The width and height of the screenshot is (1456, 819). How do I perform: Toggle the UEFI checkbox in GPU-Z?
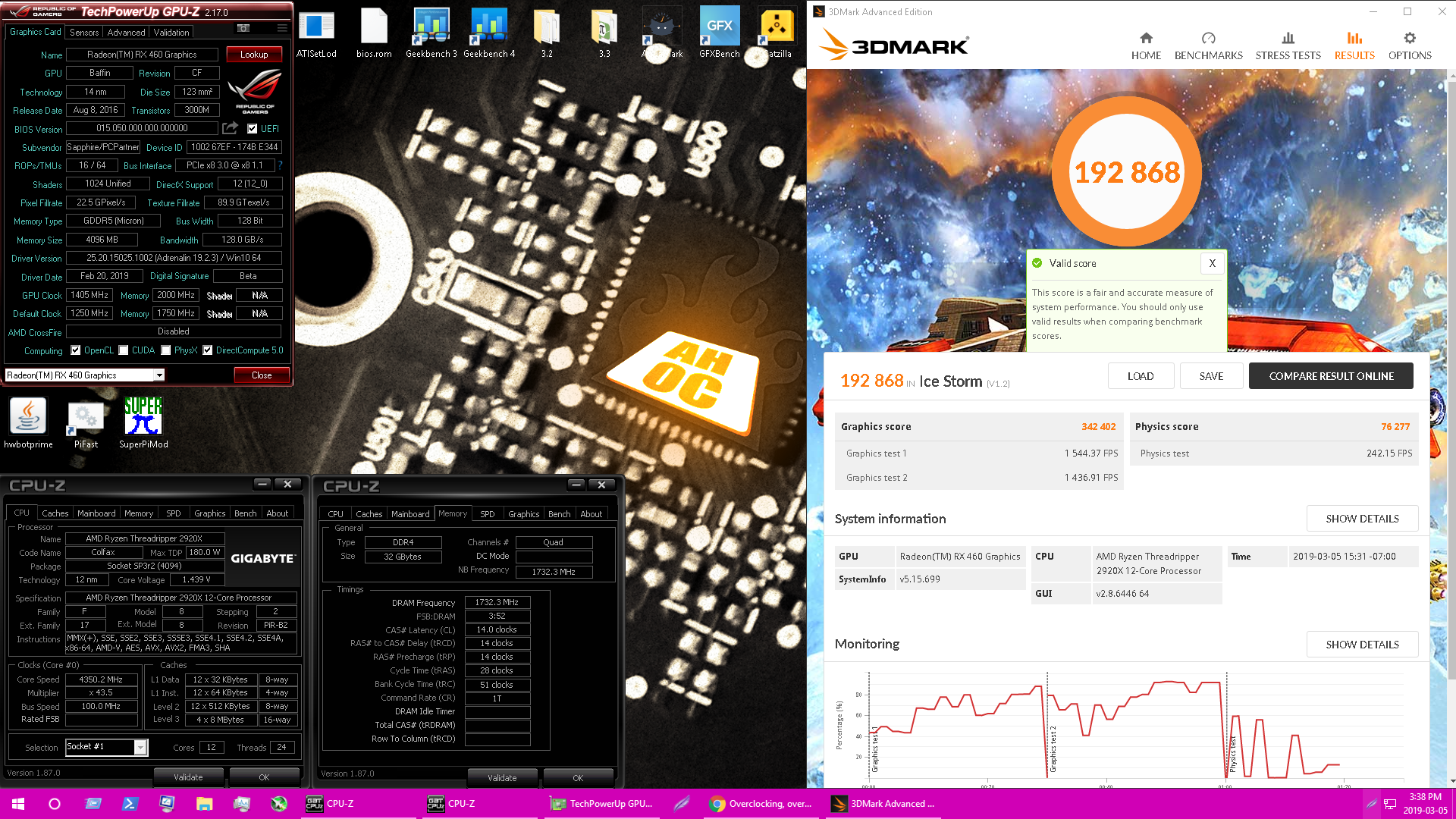pyautogui.click(x=252, y=128)
